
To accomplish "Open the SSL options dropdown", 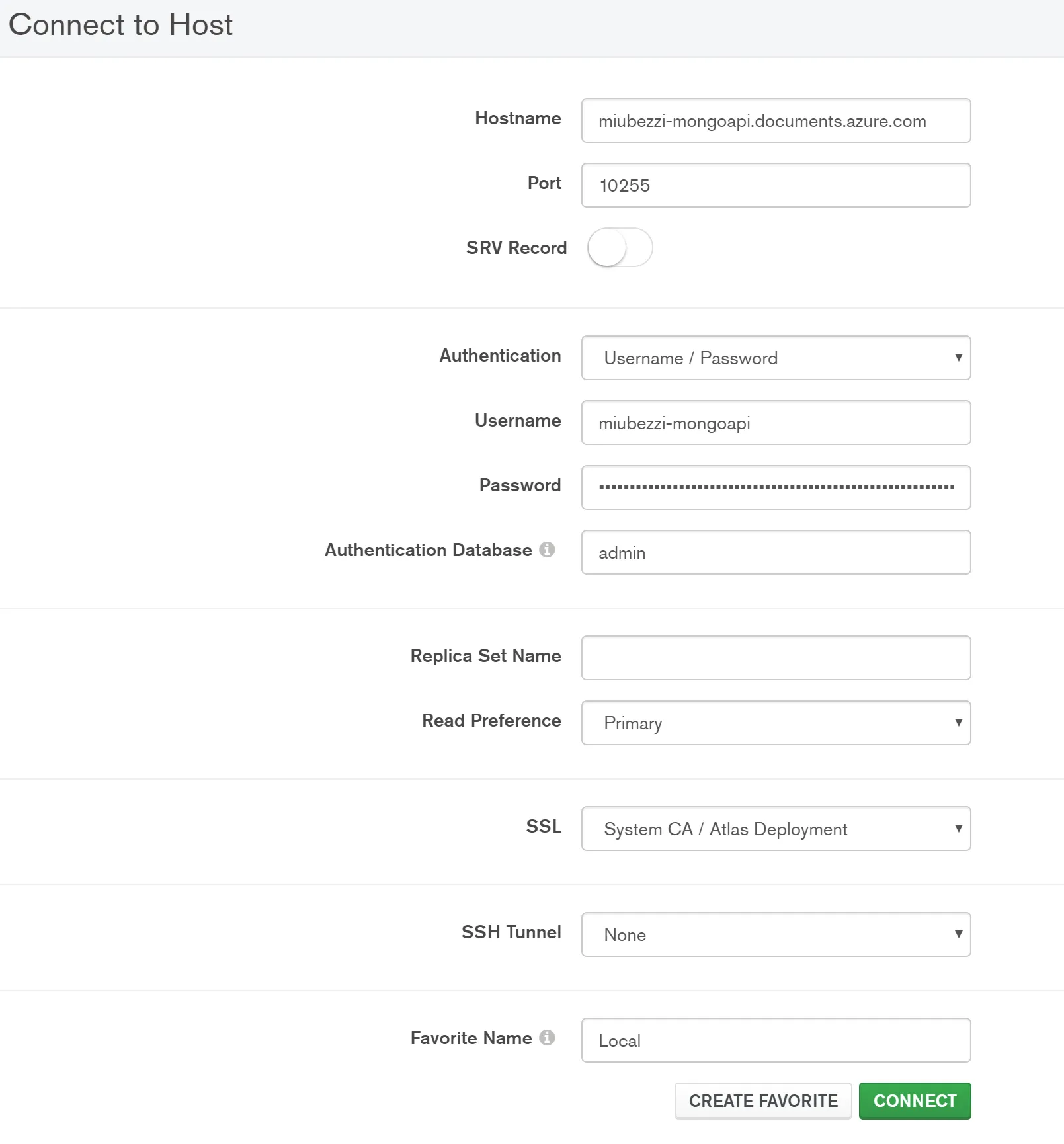I will coord(775,829).
